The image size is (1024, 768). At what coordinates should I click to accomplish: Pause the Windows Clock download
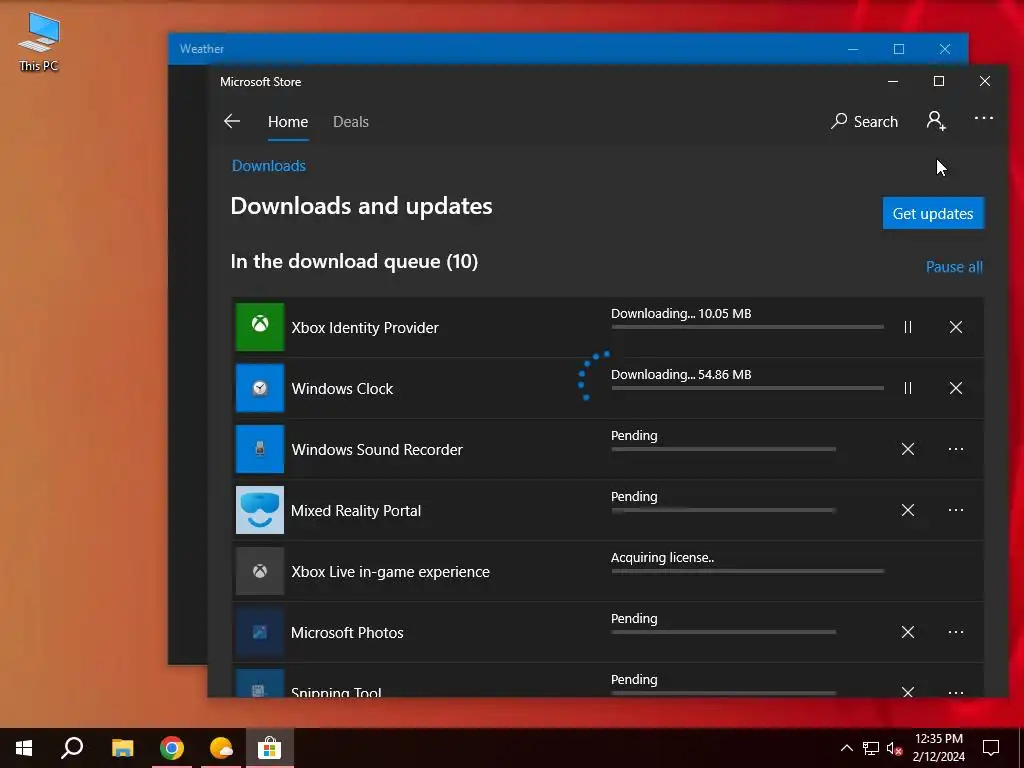pos(908,388)
